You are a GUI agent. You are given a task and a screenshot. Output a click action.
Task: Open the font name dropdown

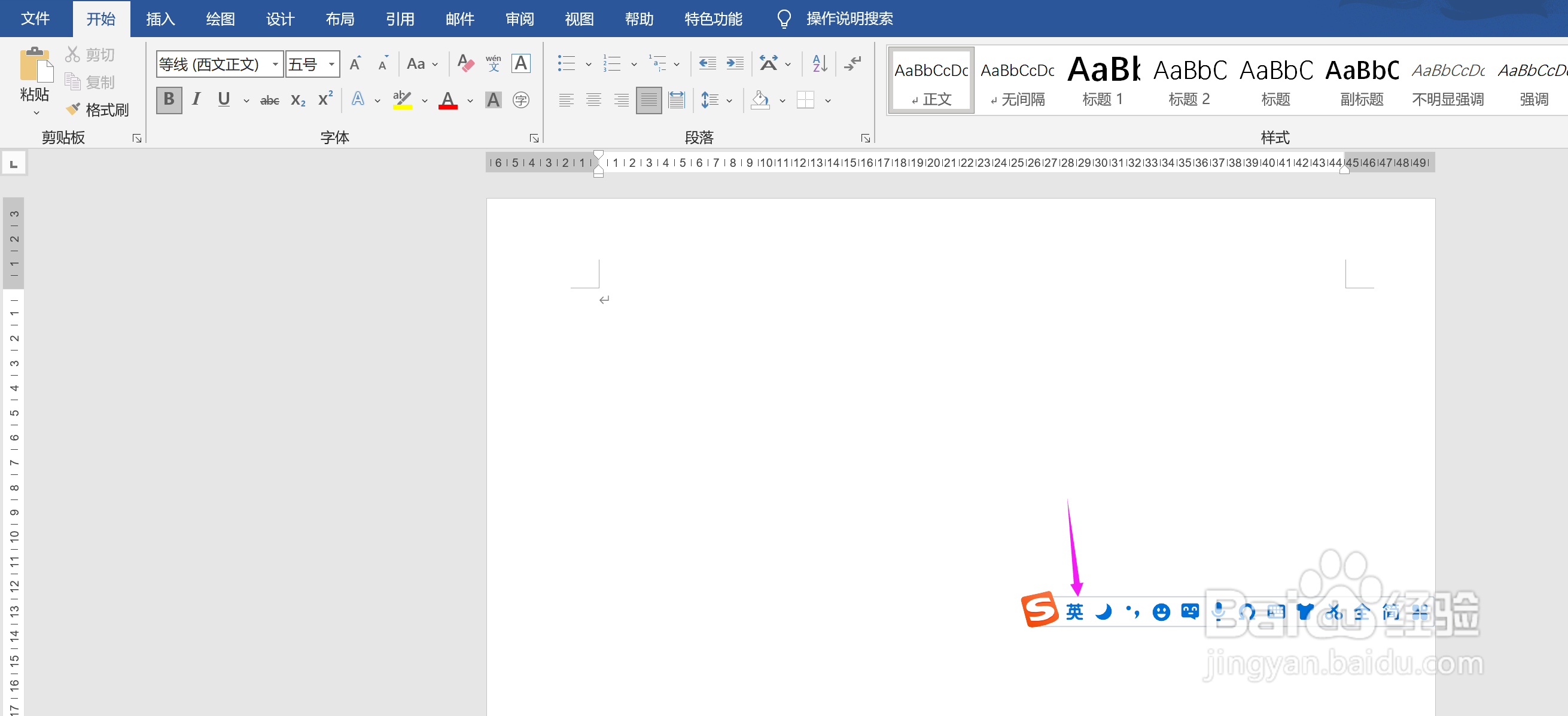[275, 64]
